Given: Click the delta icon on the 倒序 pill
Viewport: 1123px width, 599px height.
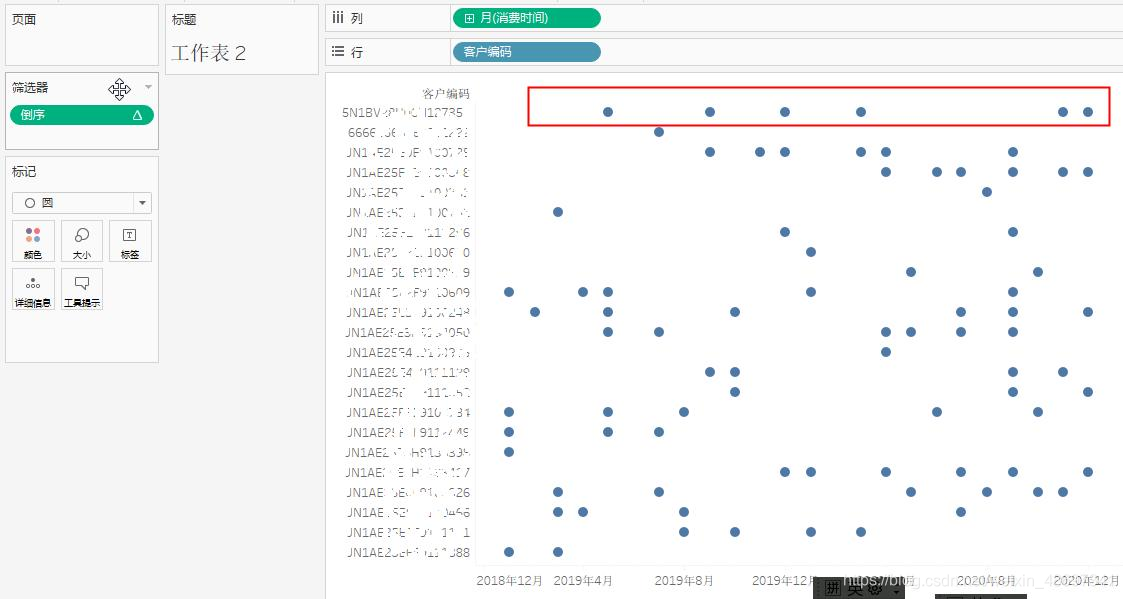Looking at the screenshot, I should click(138, 115).
